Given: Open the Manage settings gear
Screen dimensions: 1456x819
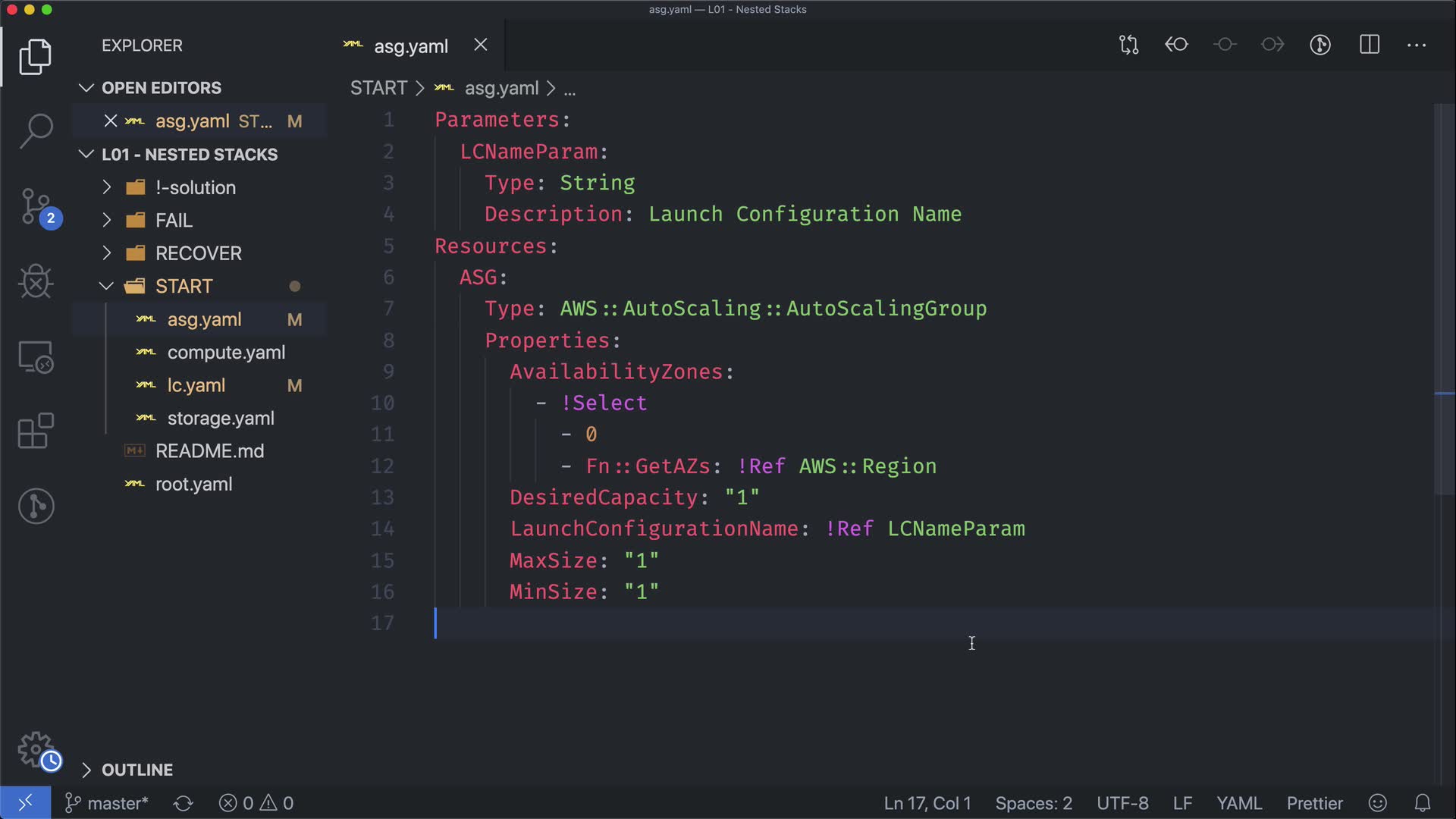Looking at the screenshot, I should point(36,749).
